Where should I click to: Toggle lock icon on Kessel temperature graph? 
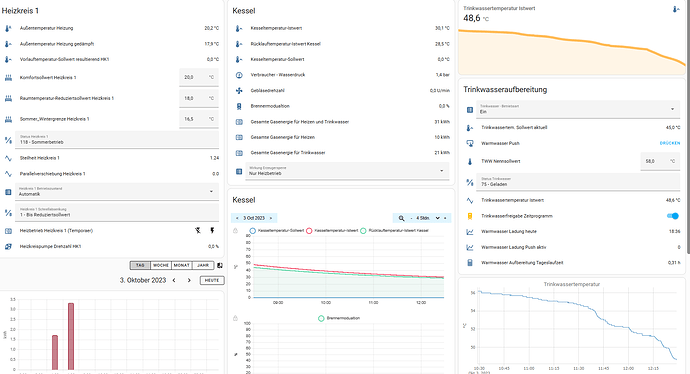(235, 231)
